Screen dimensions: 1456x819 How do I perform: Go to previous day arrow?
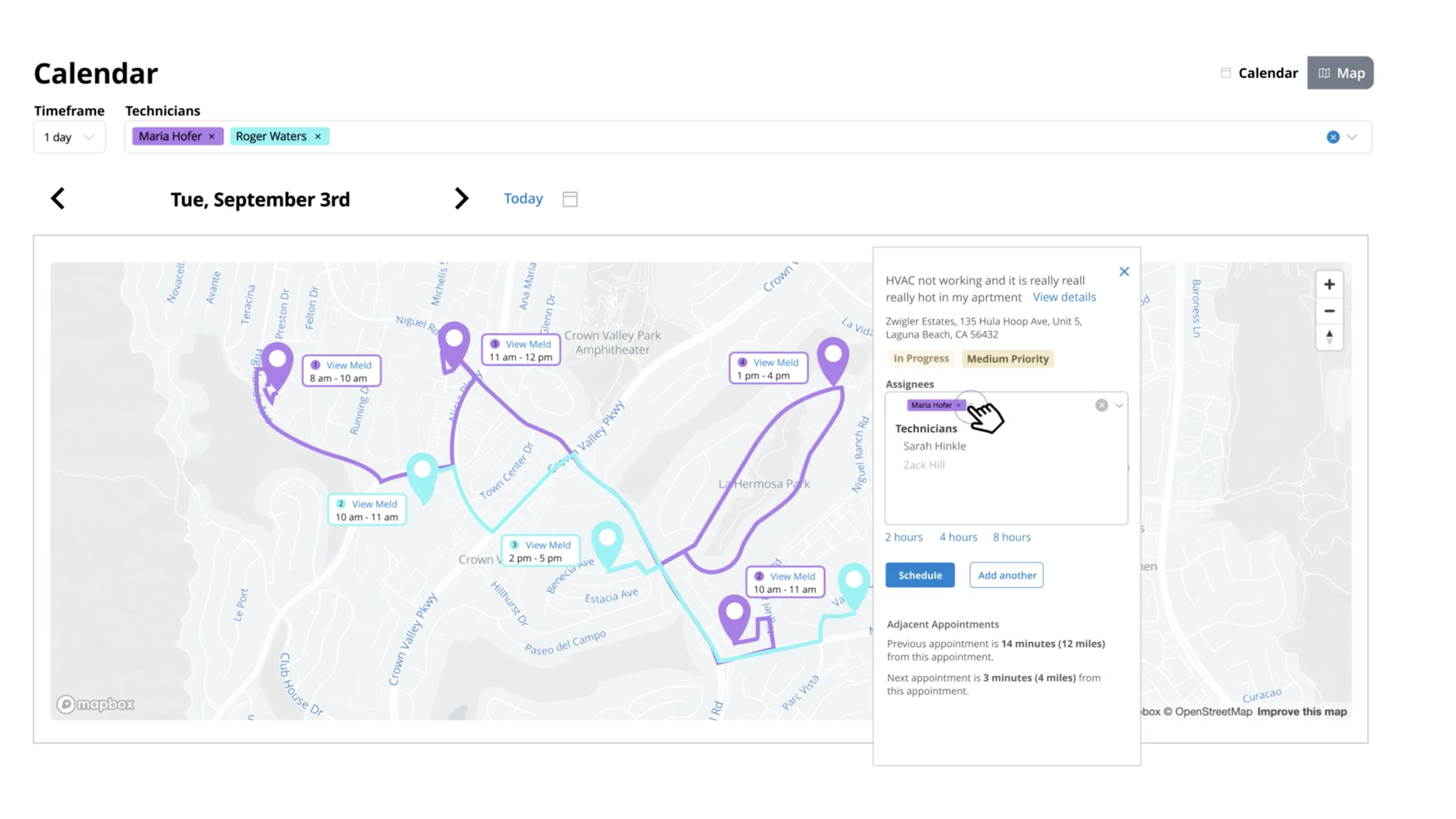58,199
